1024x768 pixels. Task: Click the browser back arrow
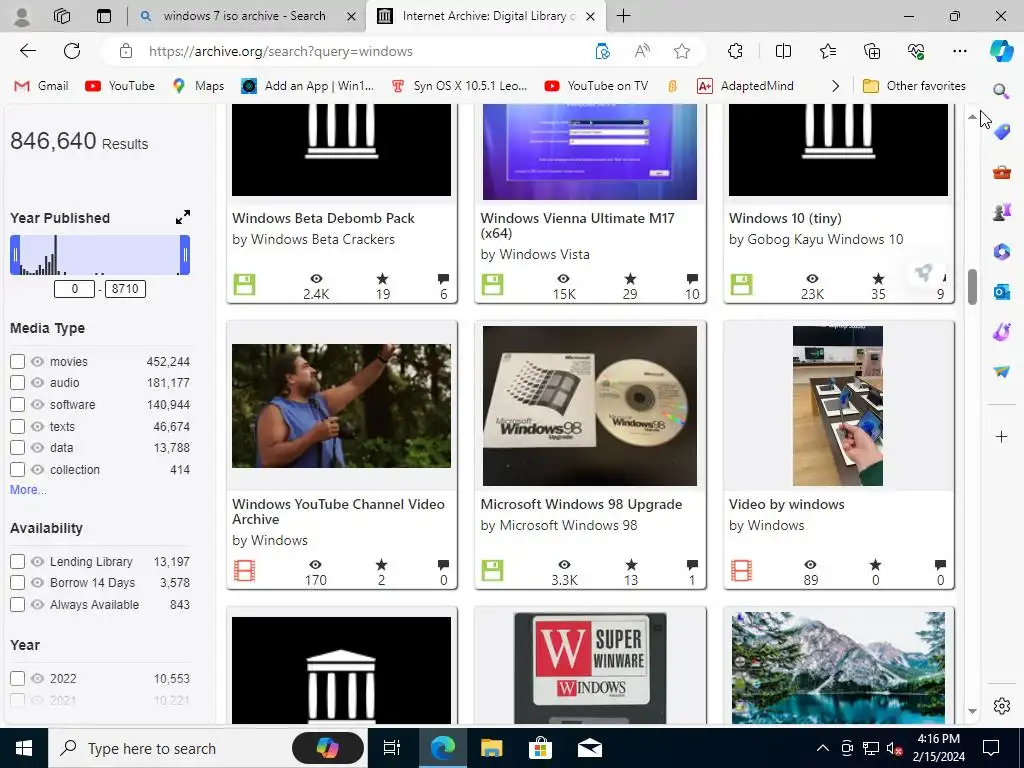point(27,51)
